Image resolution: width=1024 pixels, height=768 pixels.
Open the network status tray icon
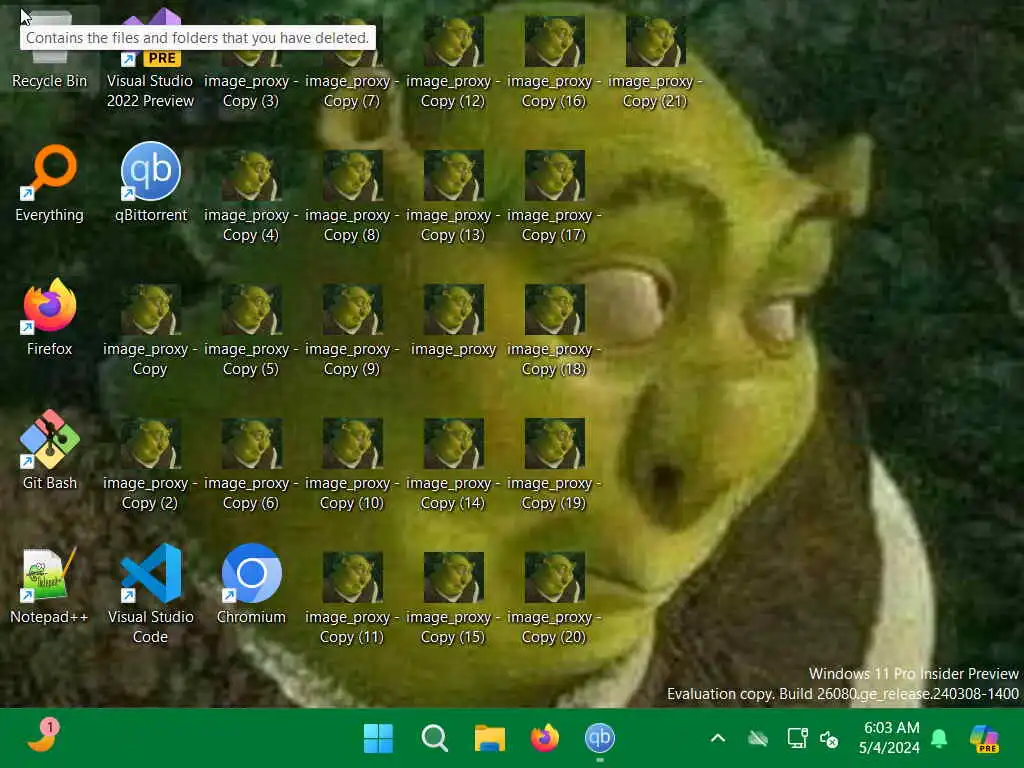(797, 738)
